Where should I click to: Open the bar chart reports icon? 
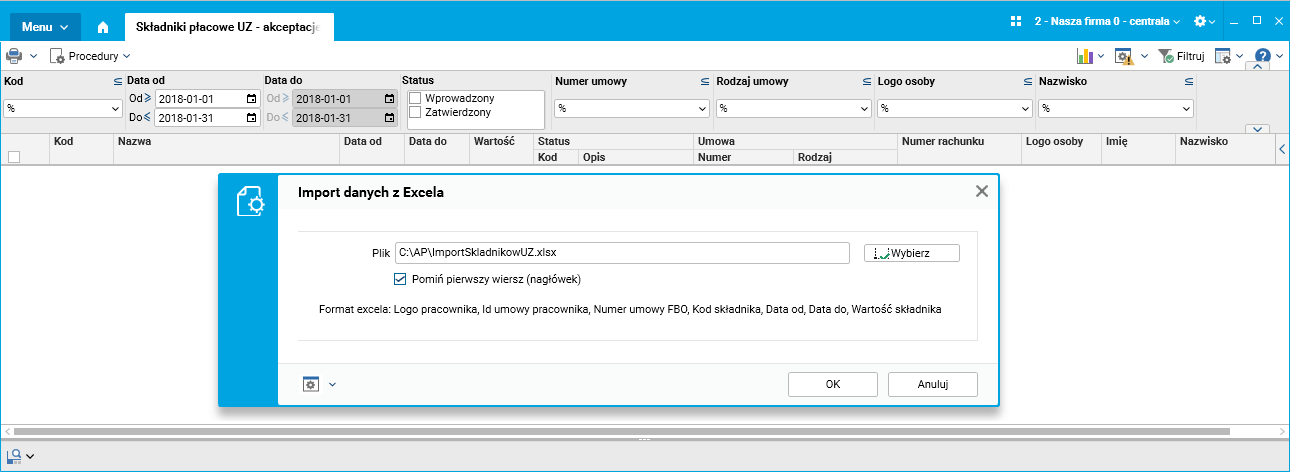(1084, 56)
